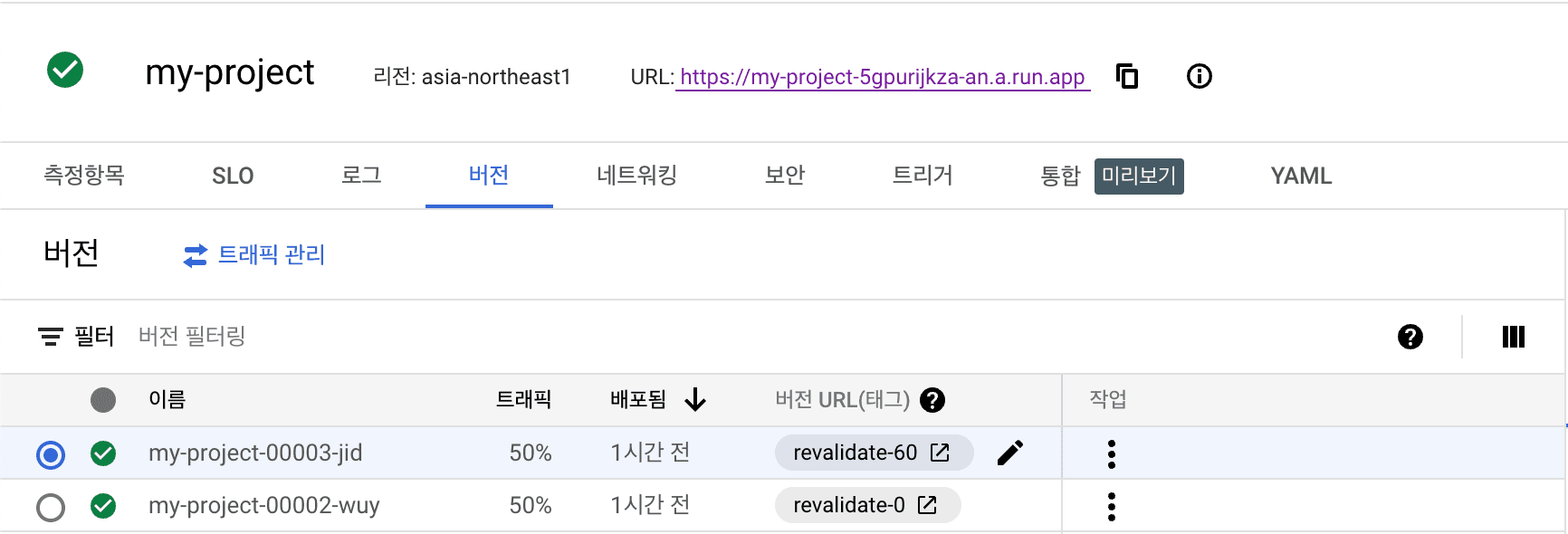Screen dimensions: 1568x534
Task: Click the 필터 filter icon
Action: pos(51,337)
